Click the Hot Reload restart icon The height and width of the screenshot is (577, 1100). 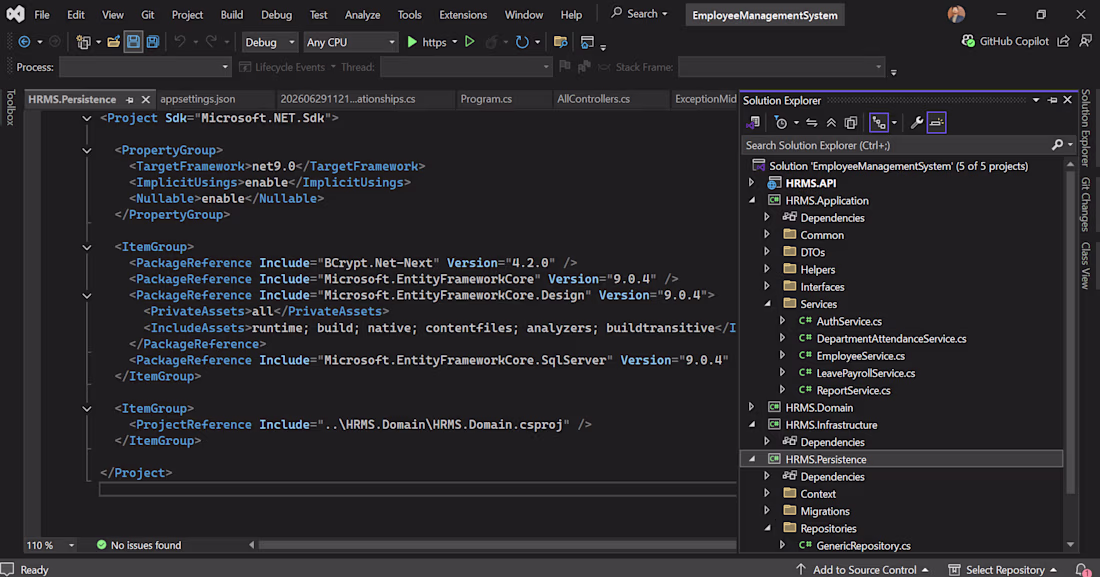(x=522, y=42)
